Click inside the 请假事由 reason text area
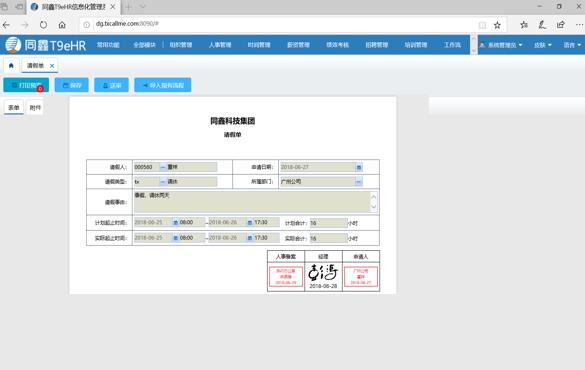This screenshot has height=370, width=585. point(252,202)
